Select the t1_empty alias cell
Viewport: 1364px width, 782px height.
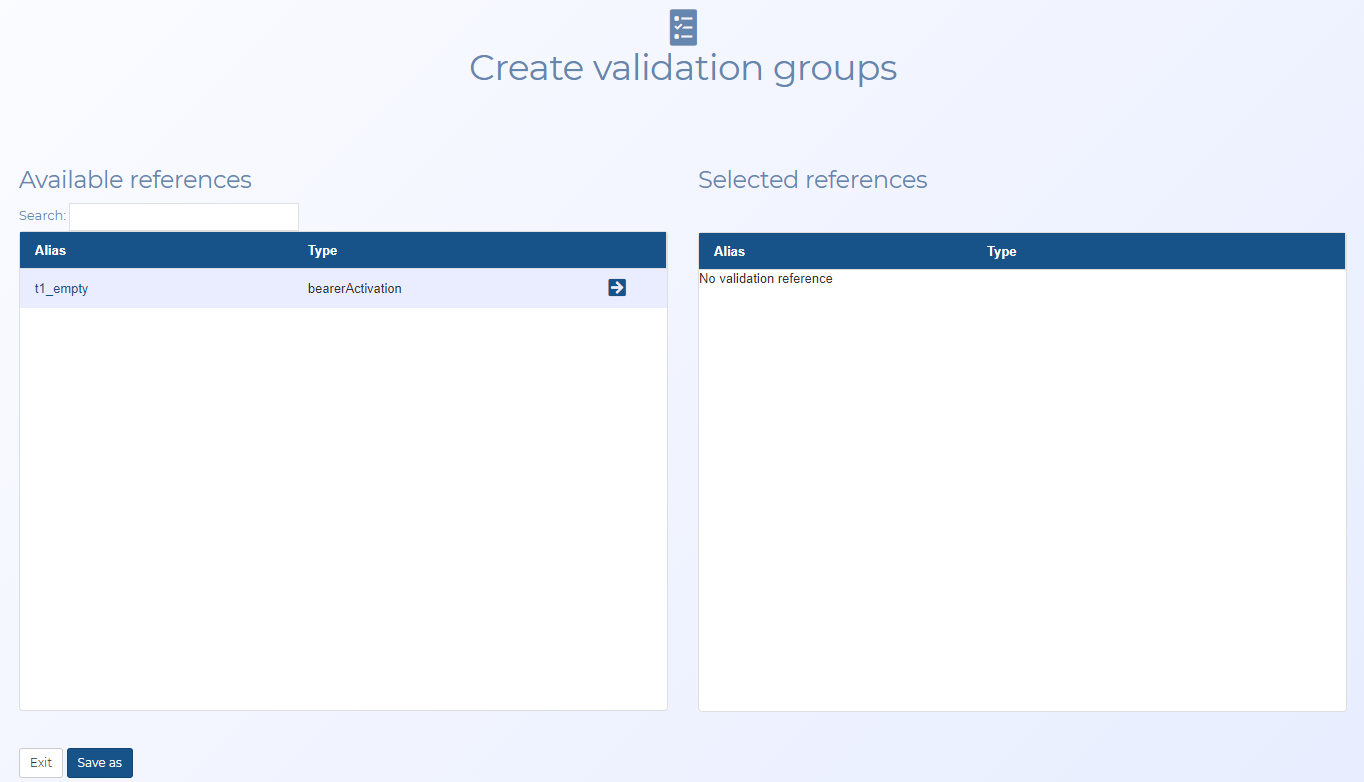pyautogui.click(x=62, y=289)
